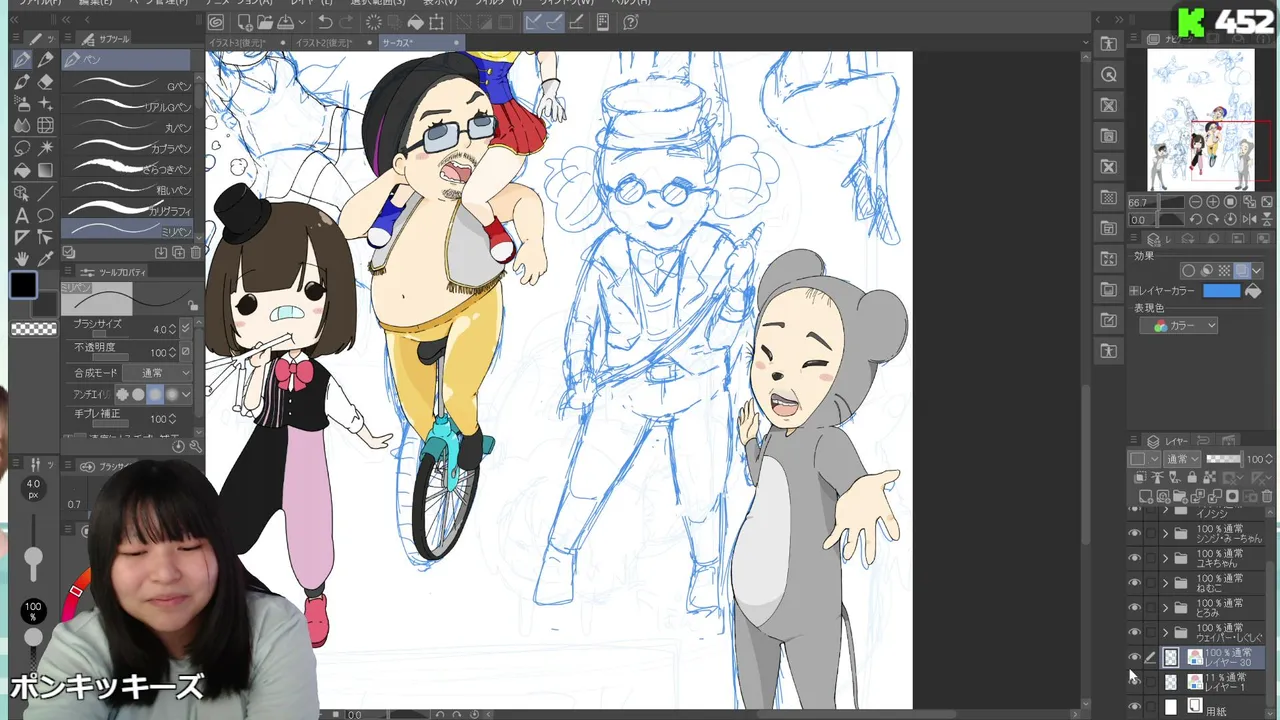The height and width of the screenshot is (720, 1280).
Task: Expand the とろみ layer folder
Action: coord(1165,608)
